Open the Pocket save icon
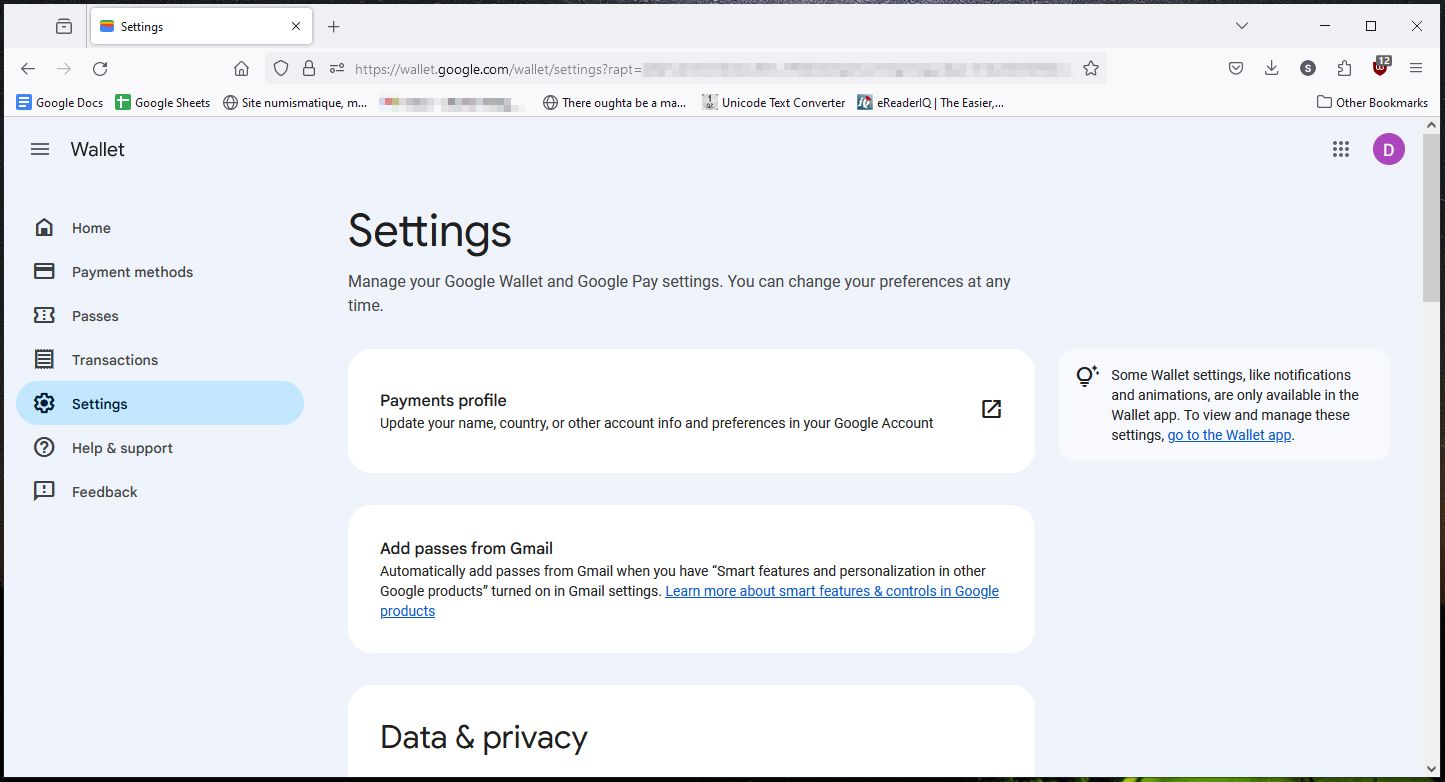Image resolution: width=1445 pixels, height=782 pixels. 1236,68
